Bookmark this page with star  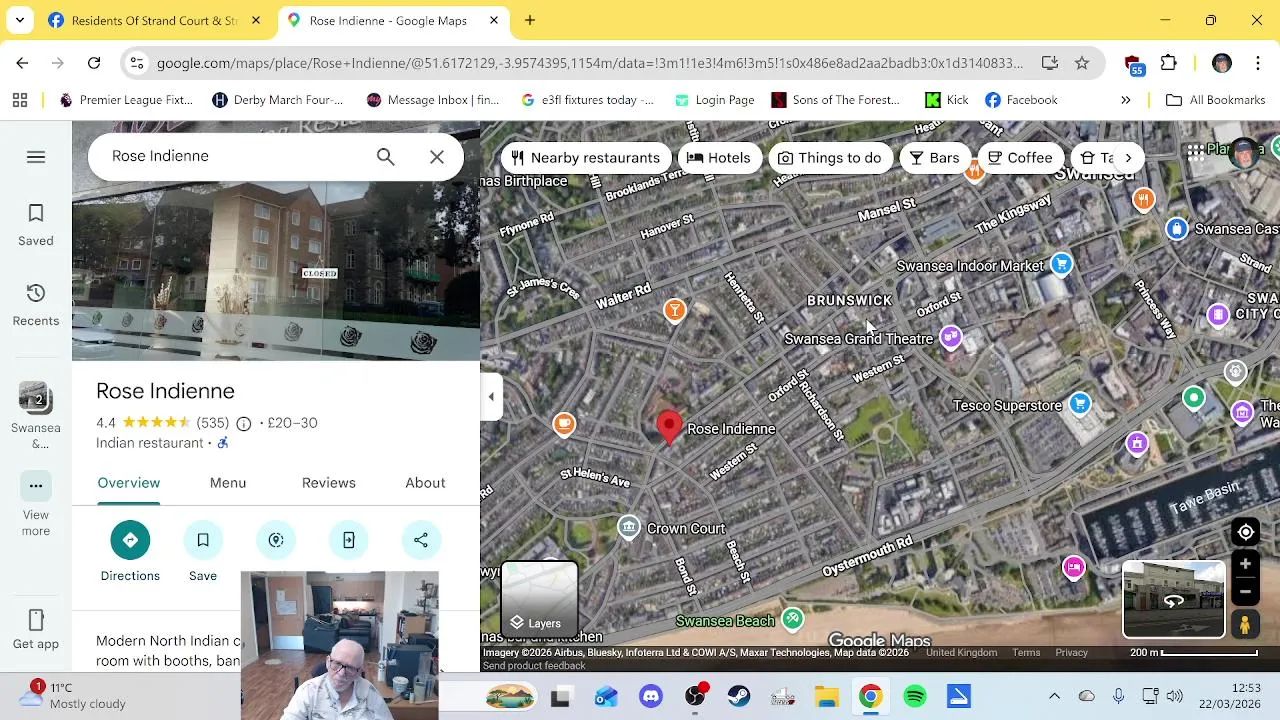[x=1082, y=63]
